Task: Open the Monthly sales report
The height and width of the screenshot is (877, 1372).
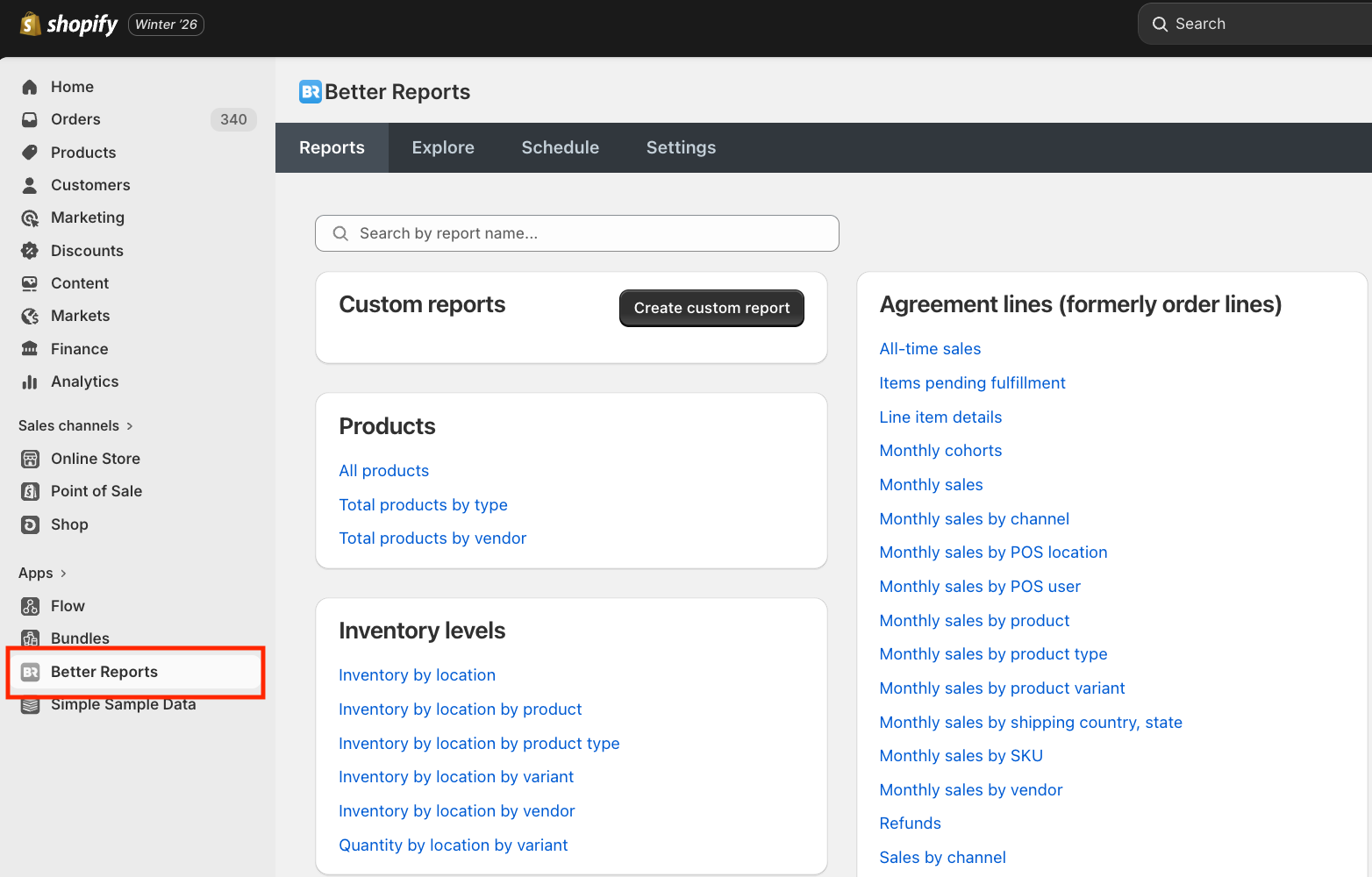Action: point(931,485)
